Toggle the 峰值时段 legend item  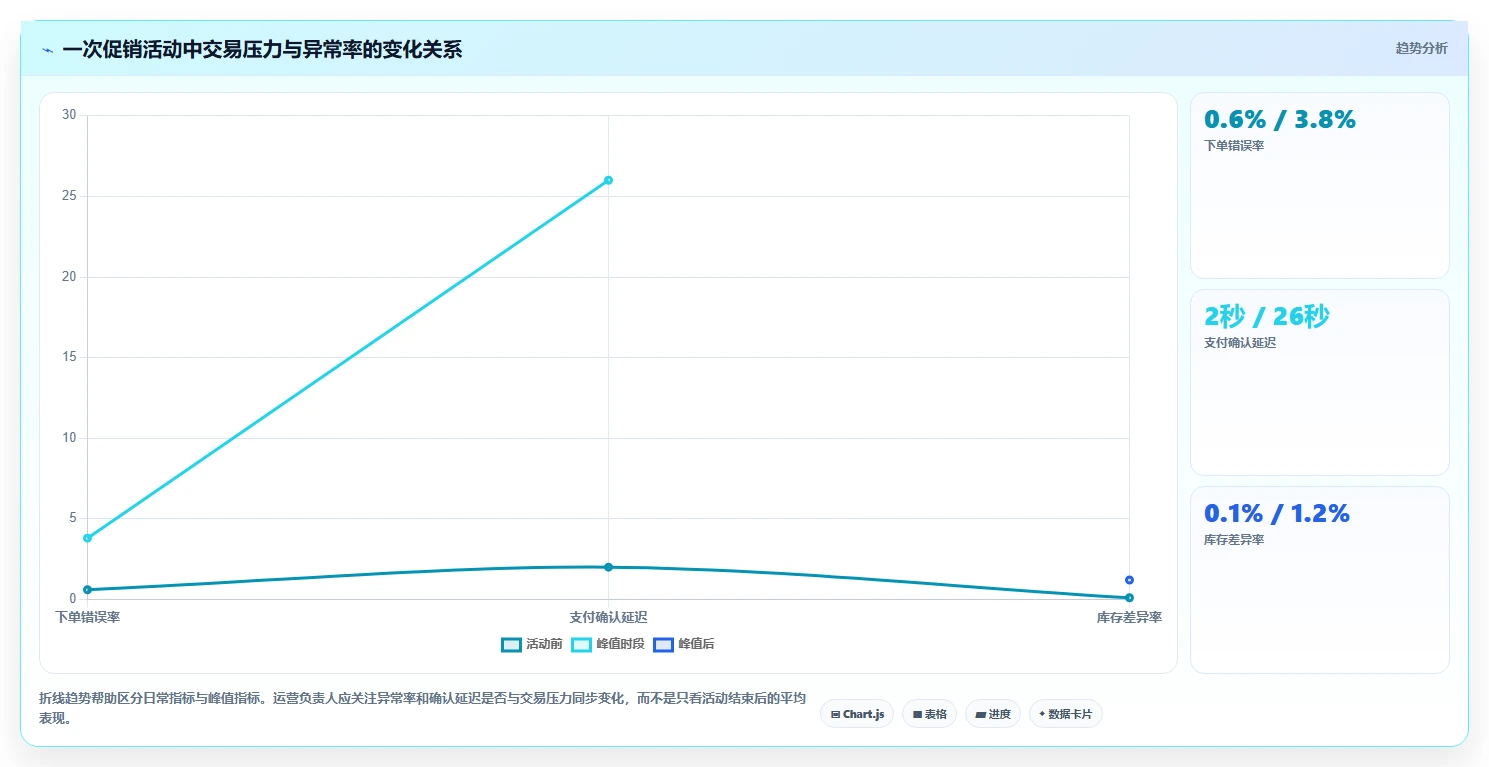coord(608,644)
